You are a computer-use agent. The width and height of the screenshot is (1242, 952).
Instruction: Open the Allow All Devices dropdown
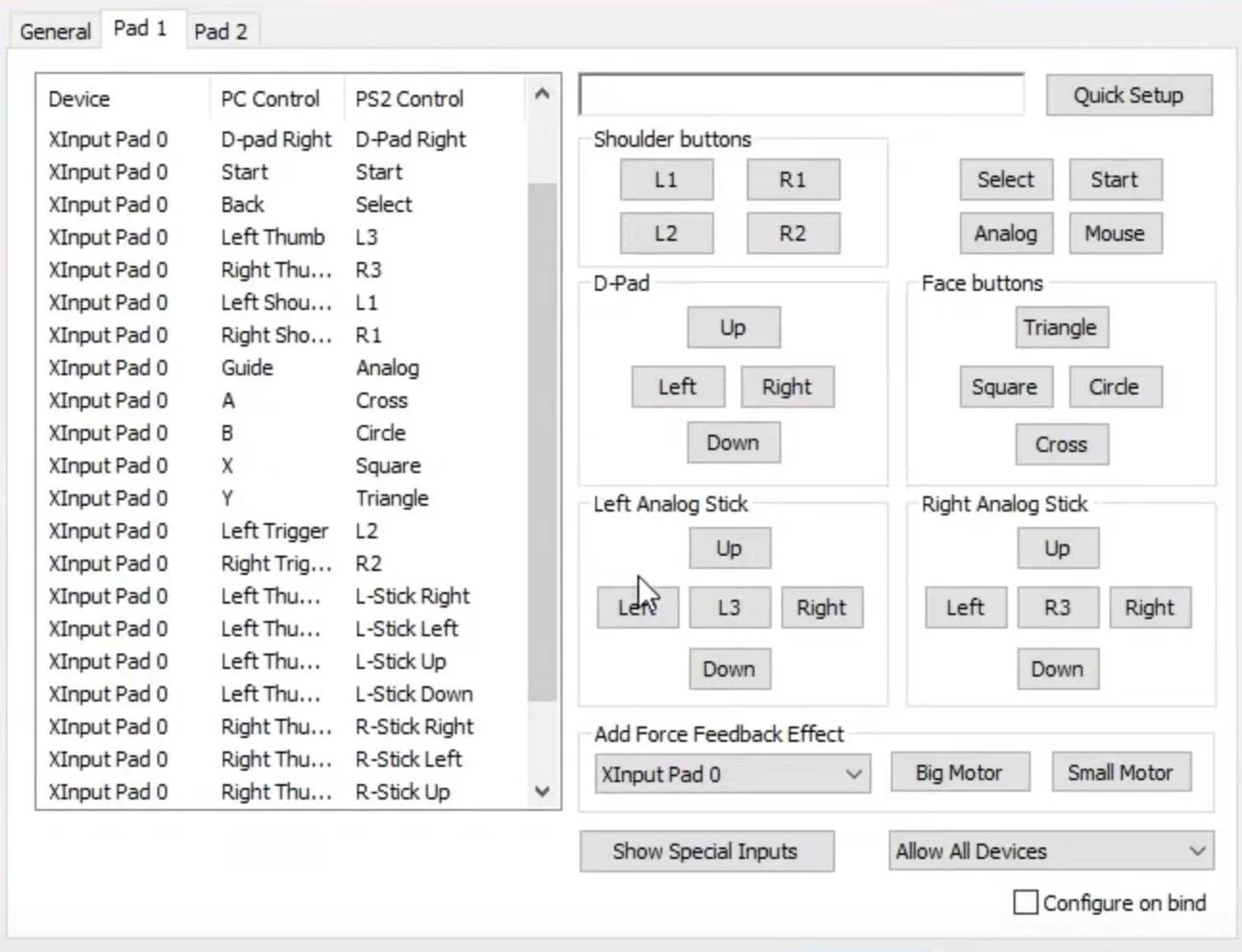[1052, 851]
